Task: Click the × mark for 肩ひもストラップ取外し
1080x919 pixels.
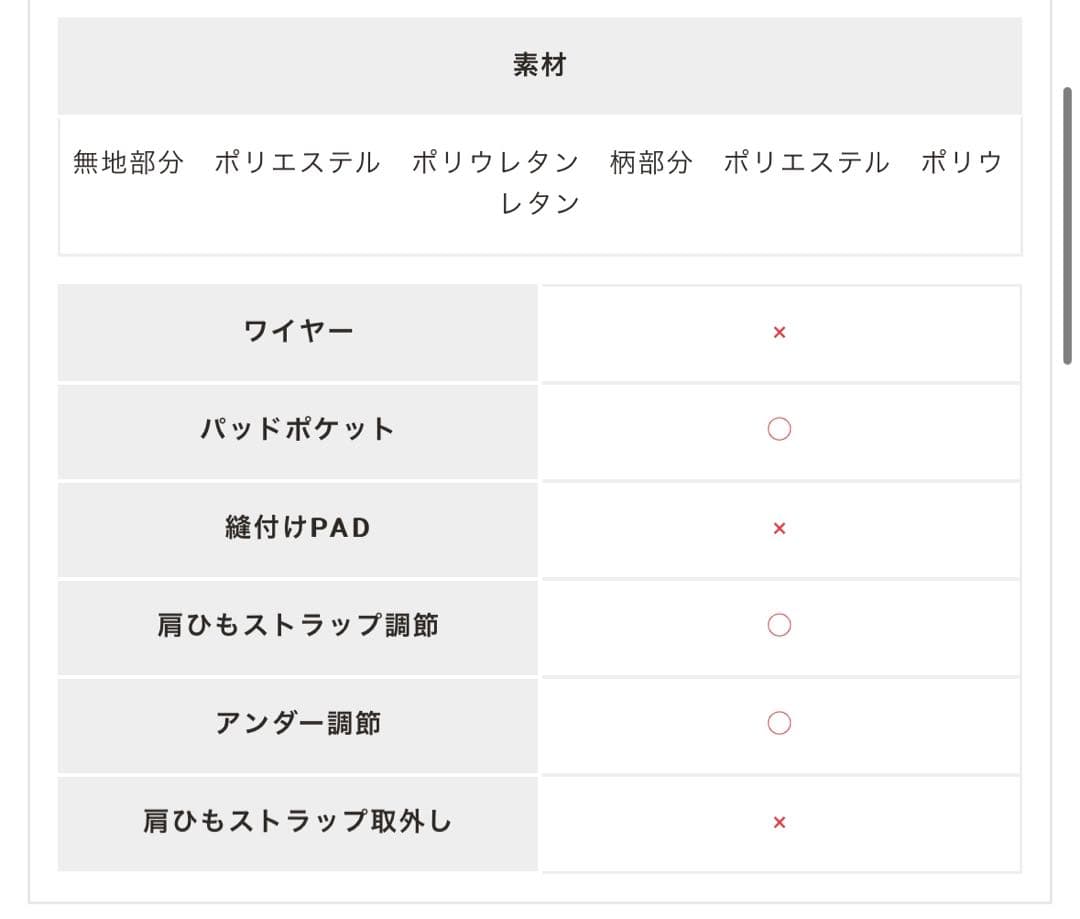Action: 779,822
